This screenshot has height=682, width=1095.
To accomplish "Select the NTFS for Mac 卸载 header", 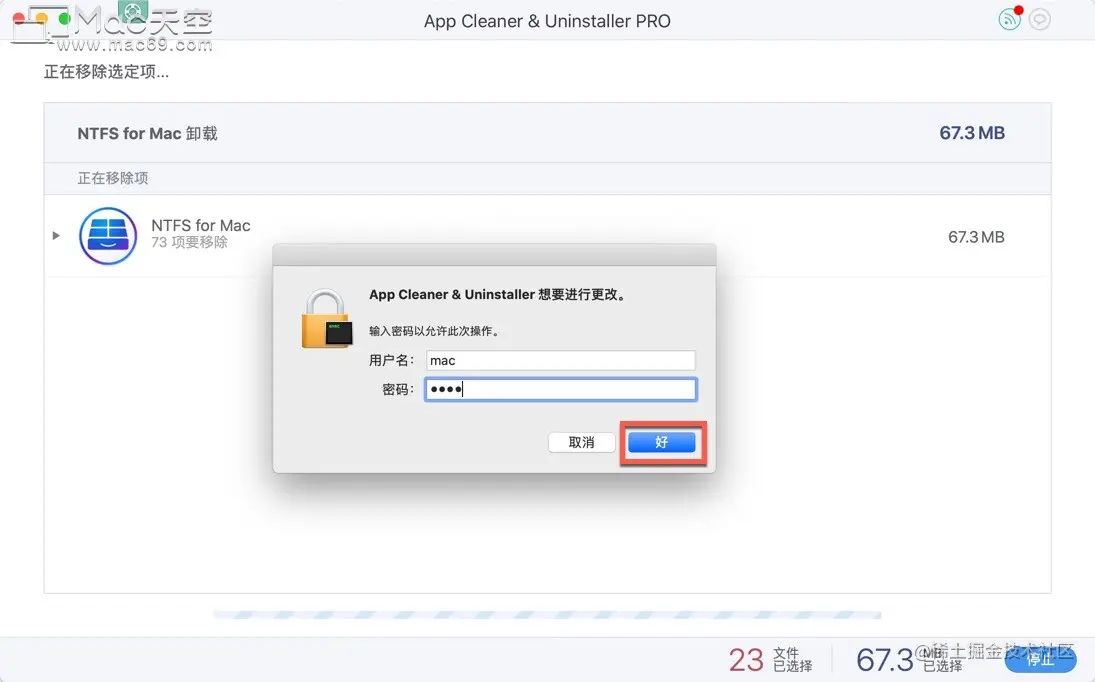I will point(147,133).
